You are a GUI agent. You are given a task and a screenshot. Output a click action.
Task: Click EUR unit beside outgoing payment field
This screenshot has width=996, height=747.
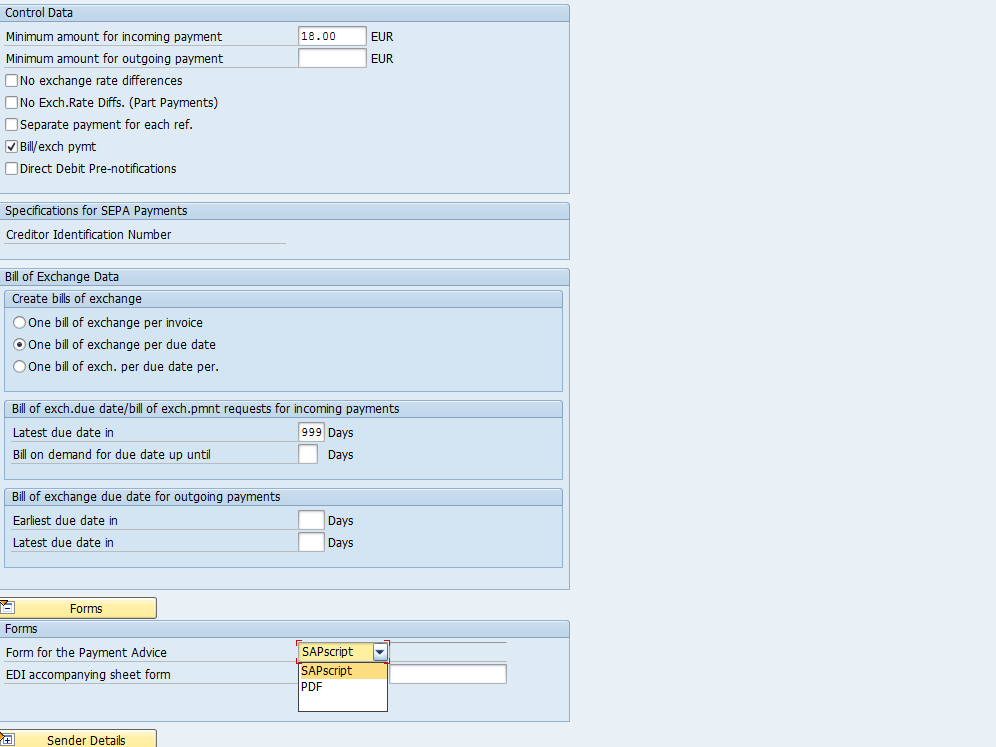point(382,58)
